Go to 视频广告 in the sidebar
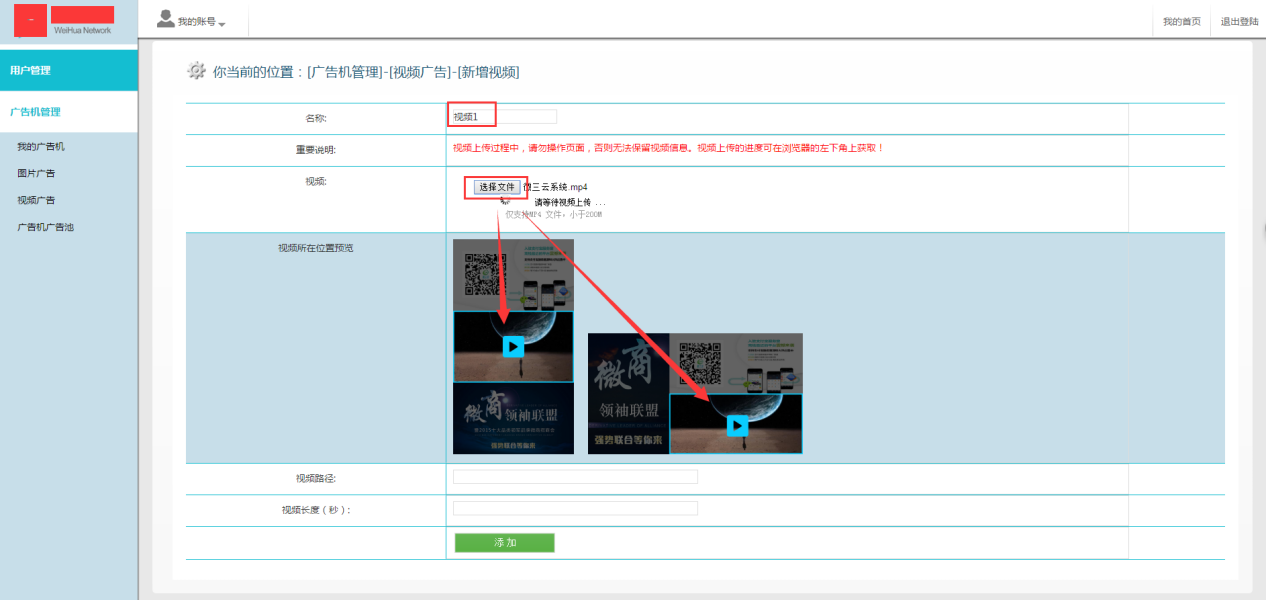Viewport: 1266px width, 600px height. (36, 200)
